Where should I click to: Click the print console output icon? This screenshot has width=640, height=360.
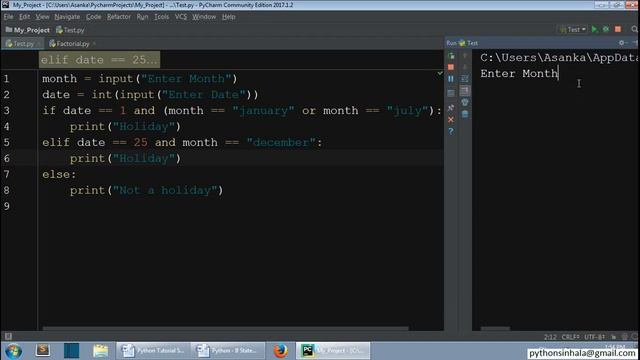(x=464, y=102)
